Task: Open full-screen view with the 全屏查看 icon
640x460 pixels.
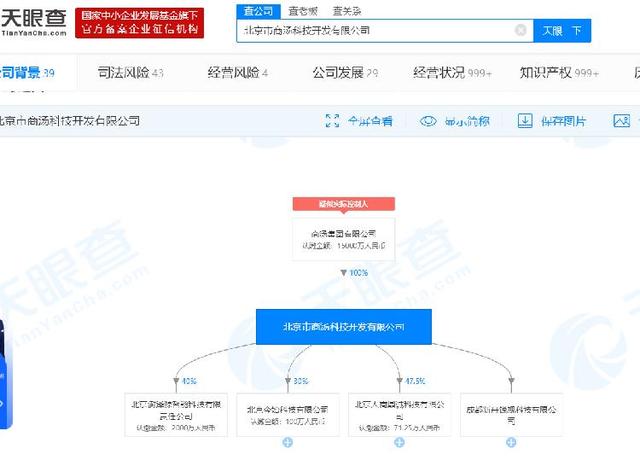Action: click(x=332, y=121)
